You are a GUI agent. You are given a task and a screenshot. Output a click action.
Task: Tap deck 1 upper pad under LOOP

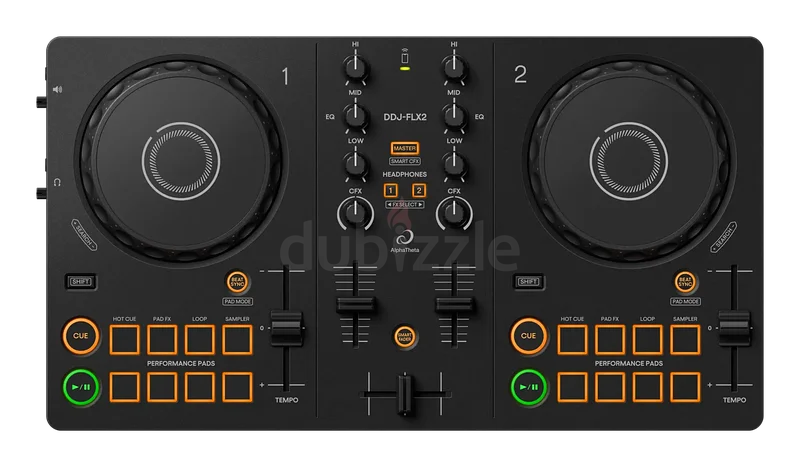[x=199, y=339]
